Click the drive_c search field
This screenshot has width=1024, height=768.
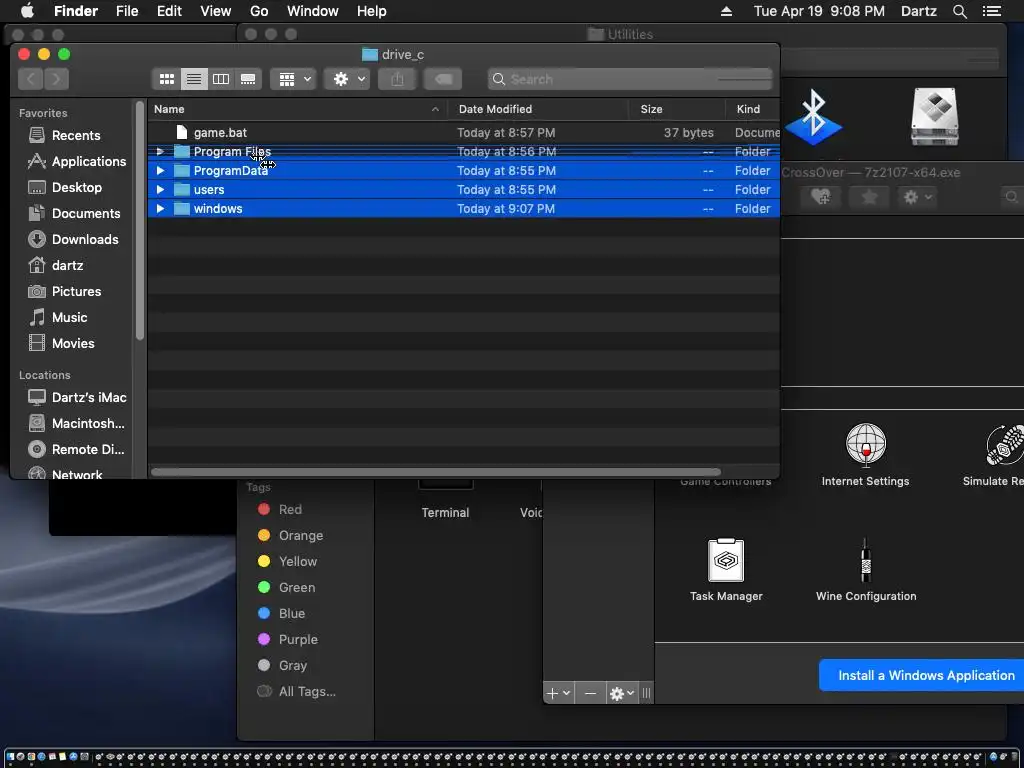click(630, 79)
